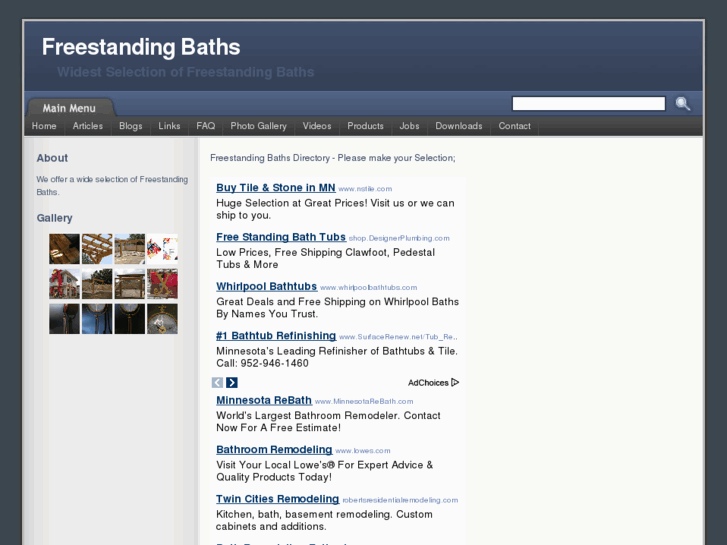The image size is (727, 545).
Task: Open the Bathroom Remodeling ad link
Action: (x=274, y=449)
